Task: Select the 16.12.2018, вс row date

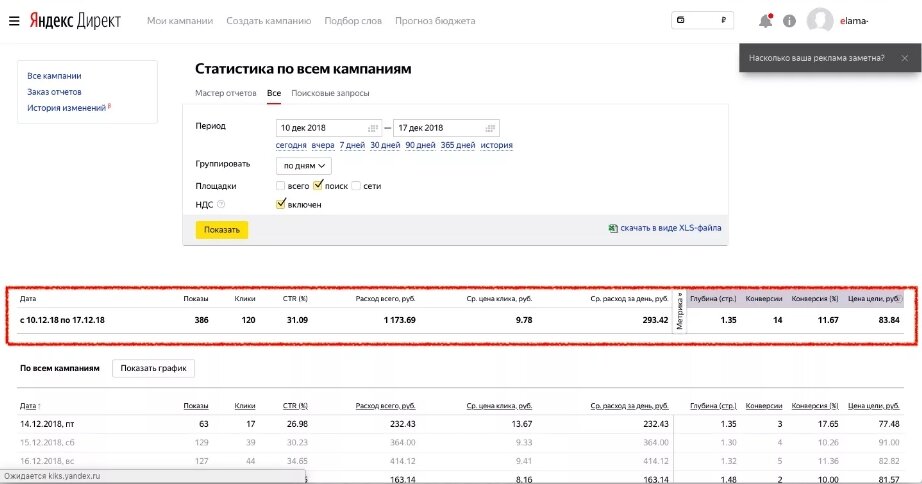Action: pyautogui.click(x=47, y=461)
